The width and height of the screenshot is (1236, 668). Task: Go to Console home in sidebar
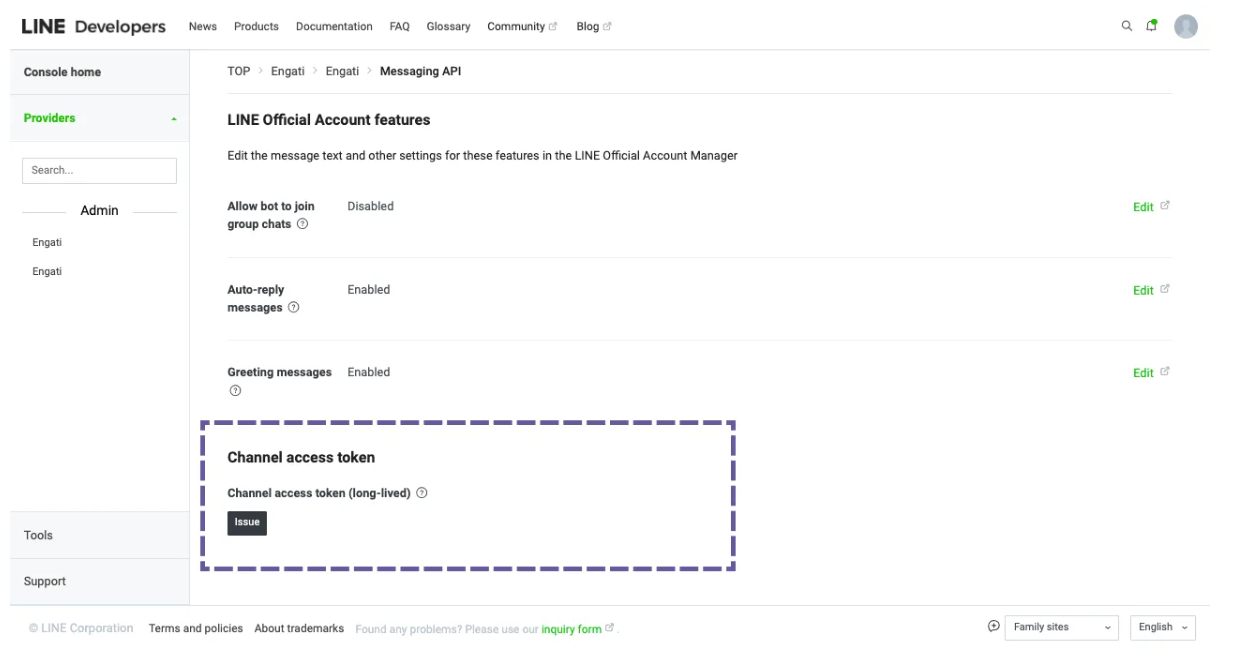click(62, 72)
